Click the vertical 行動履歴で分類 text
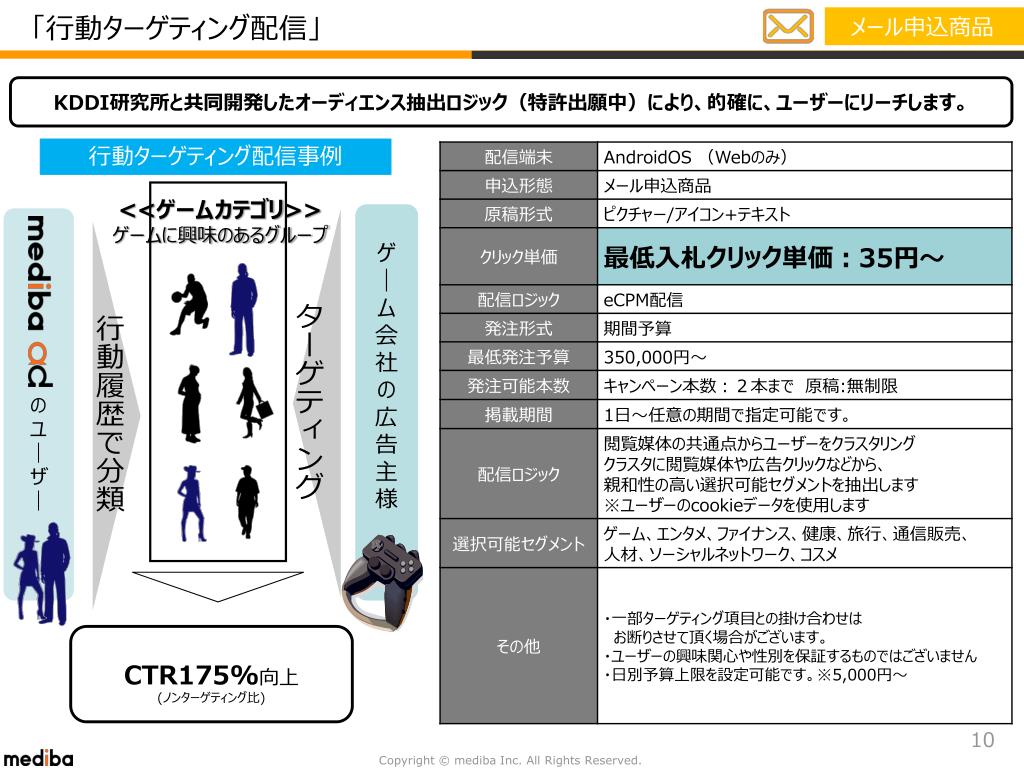Image resolution: width=1024 pixels, height=768 pixels. click(x=110, y=413)
